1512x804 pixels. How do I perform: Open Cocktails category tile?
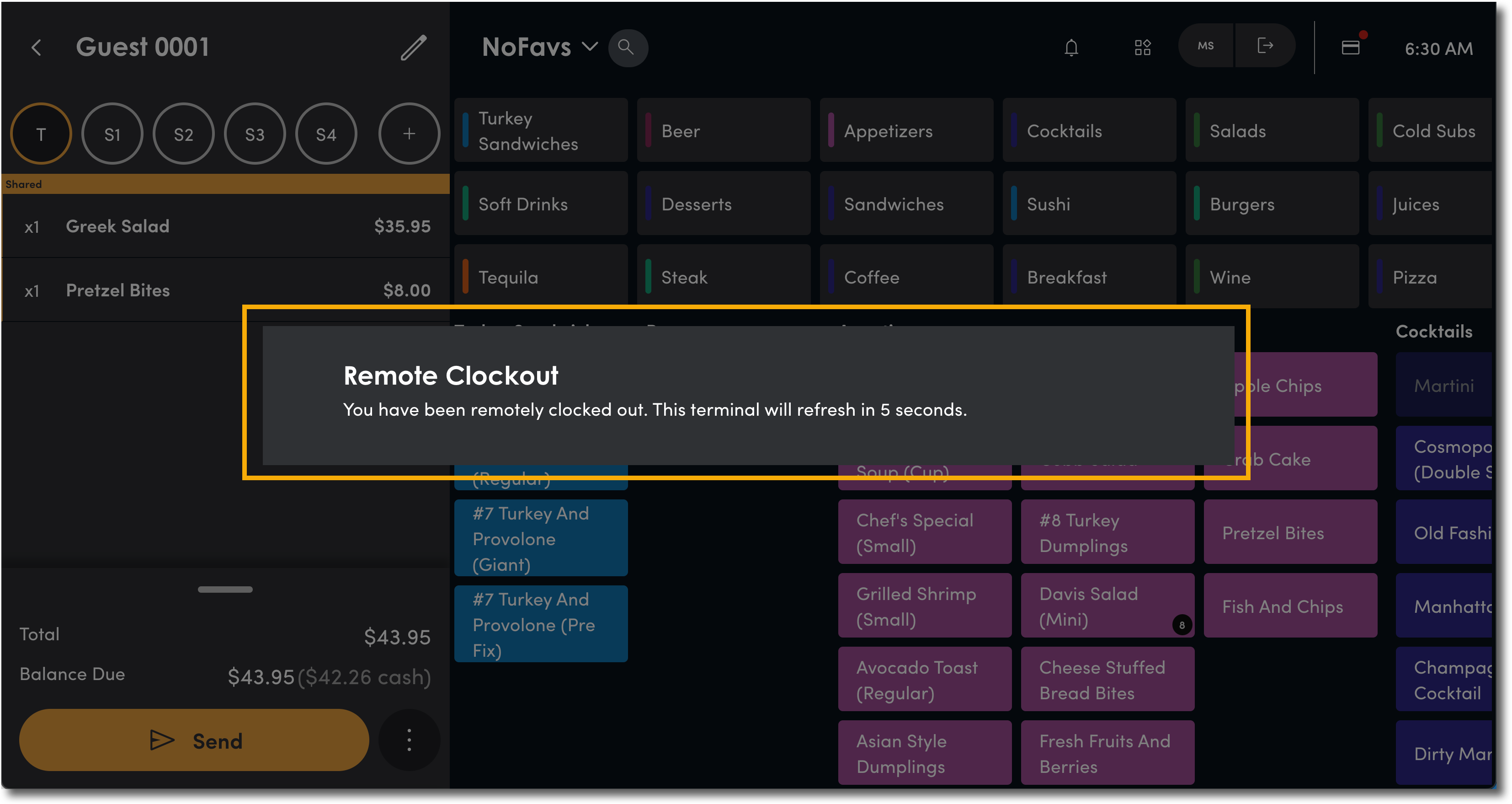(1089, 130)
